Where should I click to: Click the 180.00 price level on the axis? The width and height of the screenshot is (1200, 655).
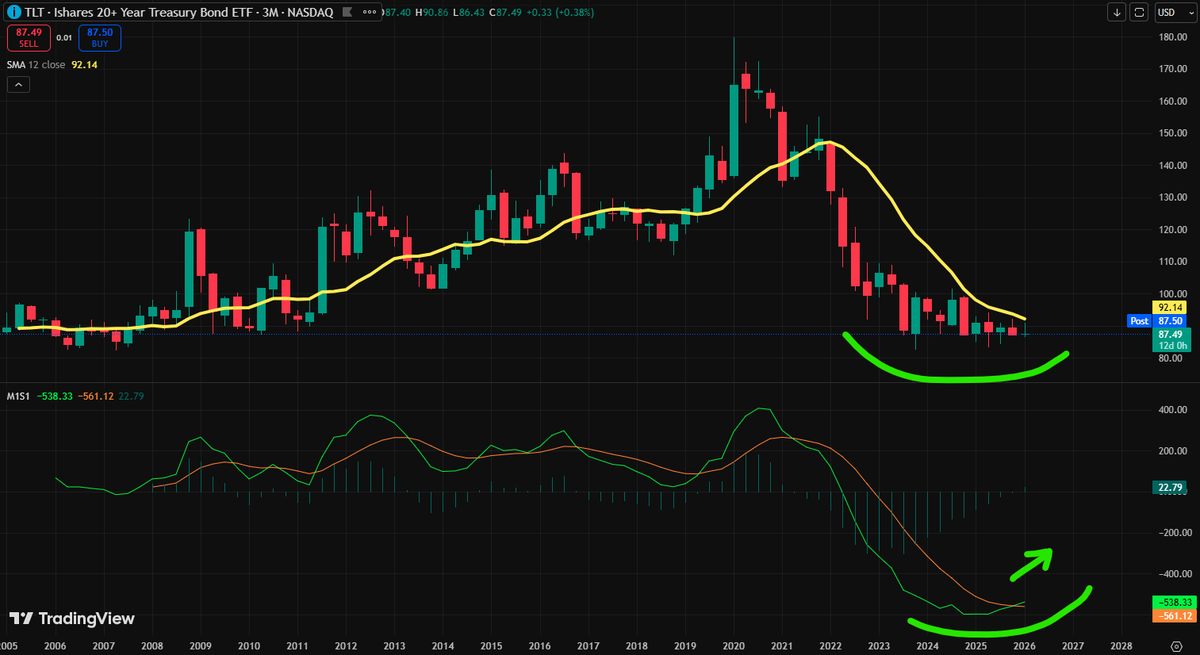[1172, 38]
